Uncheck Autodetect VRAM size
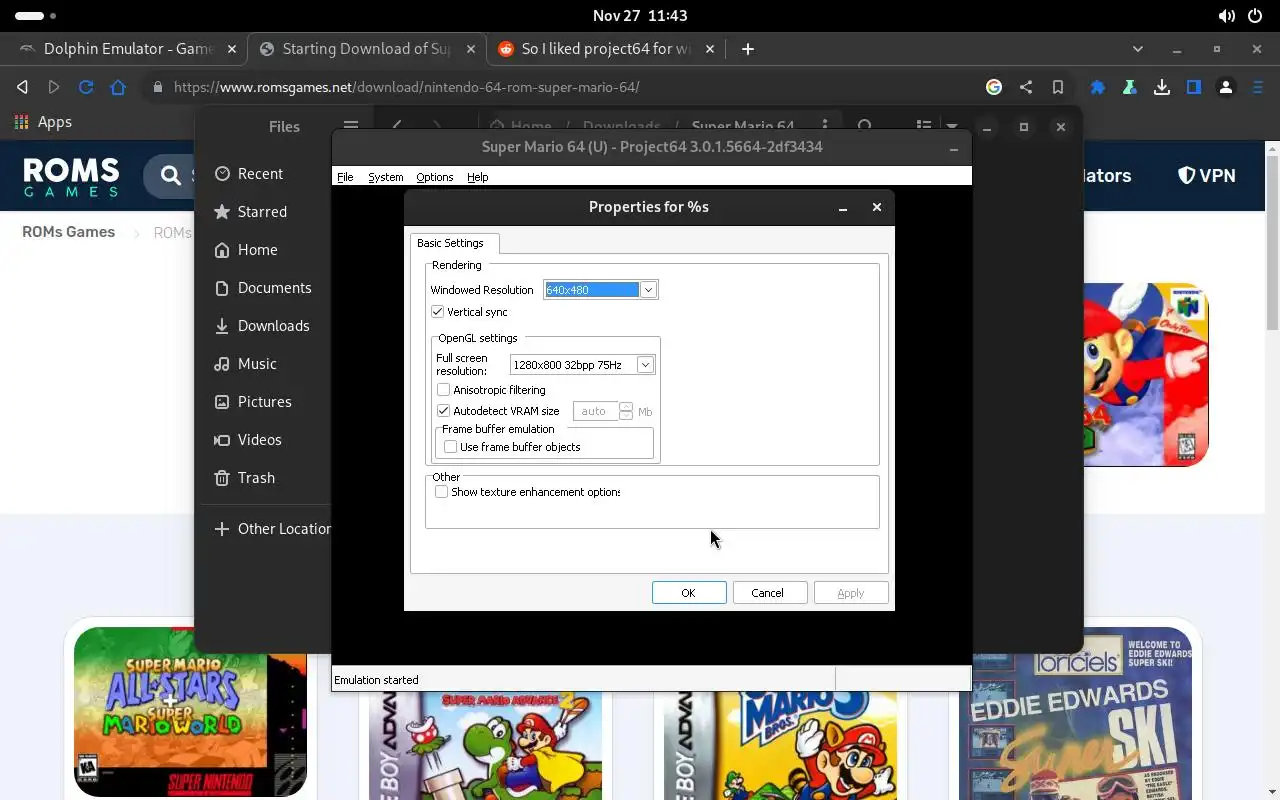Screen dimensions: 1280x800 pyautogui.click(x=443, y=411)
